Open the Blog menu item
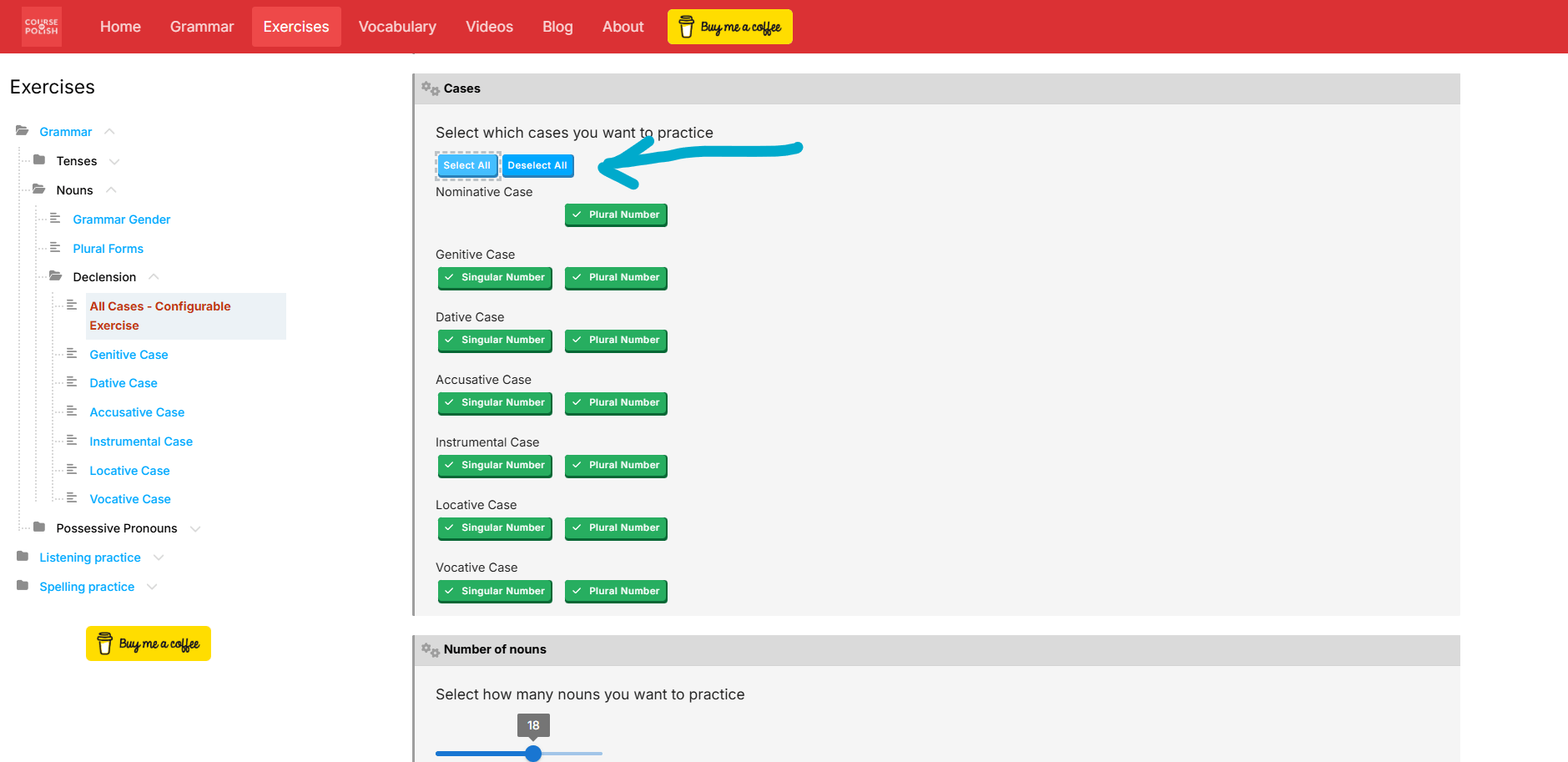 tap(557, 26)
